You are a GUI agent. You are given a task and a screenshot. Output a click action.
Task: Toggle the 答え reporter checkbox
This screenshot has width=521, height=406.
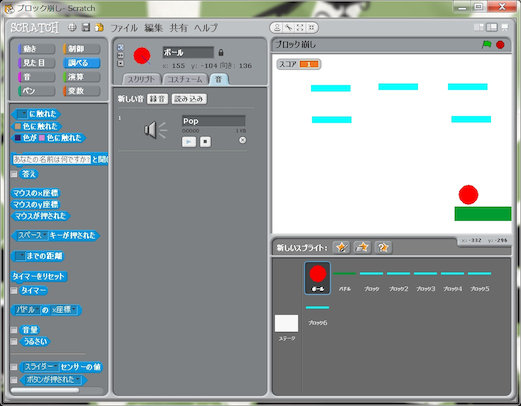(x=14, y=174)
